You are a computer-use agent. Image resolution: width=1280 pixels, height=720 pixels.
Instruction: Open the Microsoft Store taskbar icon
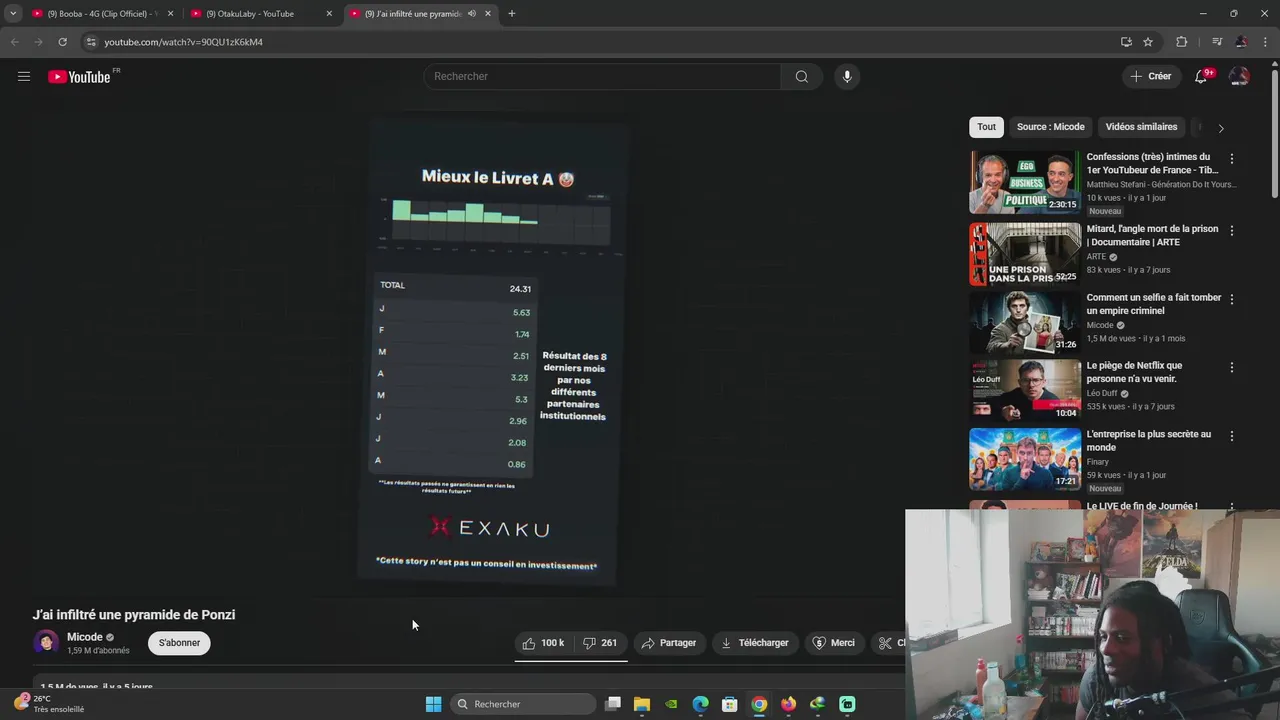[x=730, y=704]
